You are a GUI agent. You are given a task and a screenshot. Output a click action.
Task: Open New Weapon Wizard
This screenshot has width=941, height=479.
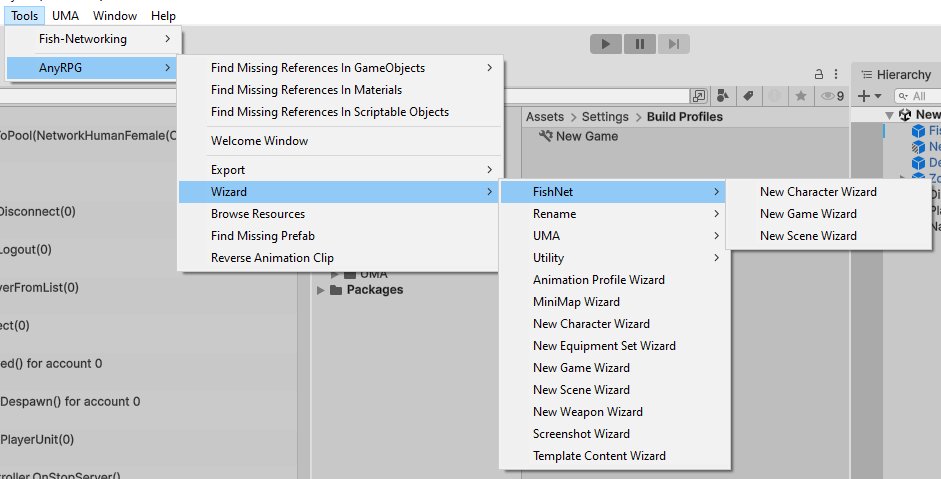click(615, 412)
